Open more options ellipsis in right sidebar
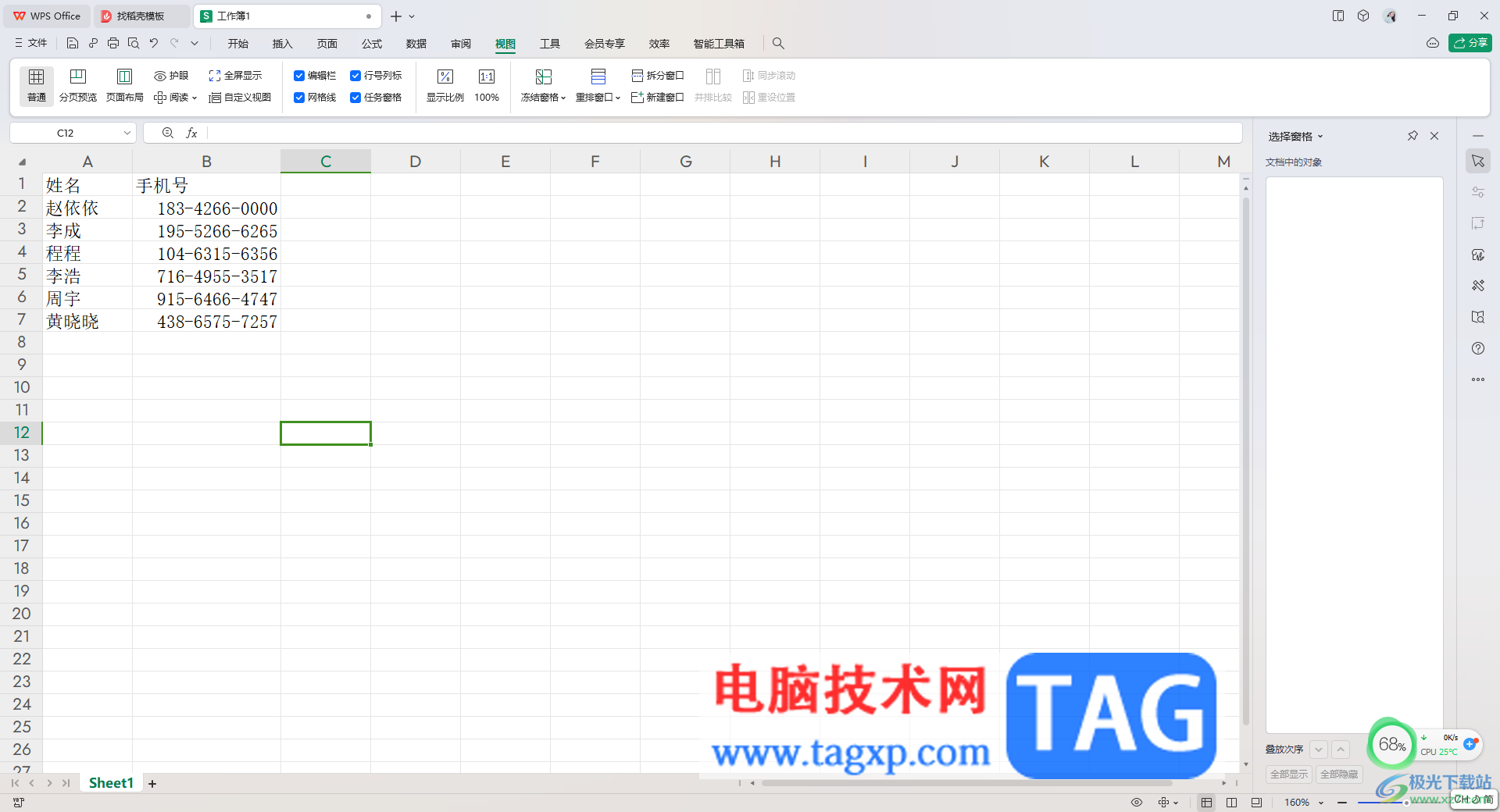Viewport: 1500px width, 812px height. (x=1478, y=379)
